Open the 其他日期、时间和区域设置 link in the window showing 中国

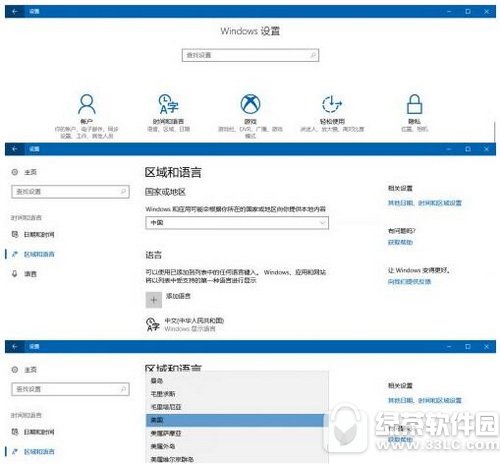[425, 203]
